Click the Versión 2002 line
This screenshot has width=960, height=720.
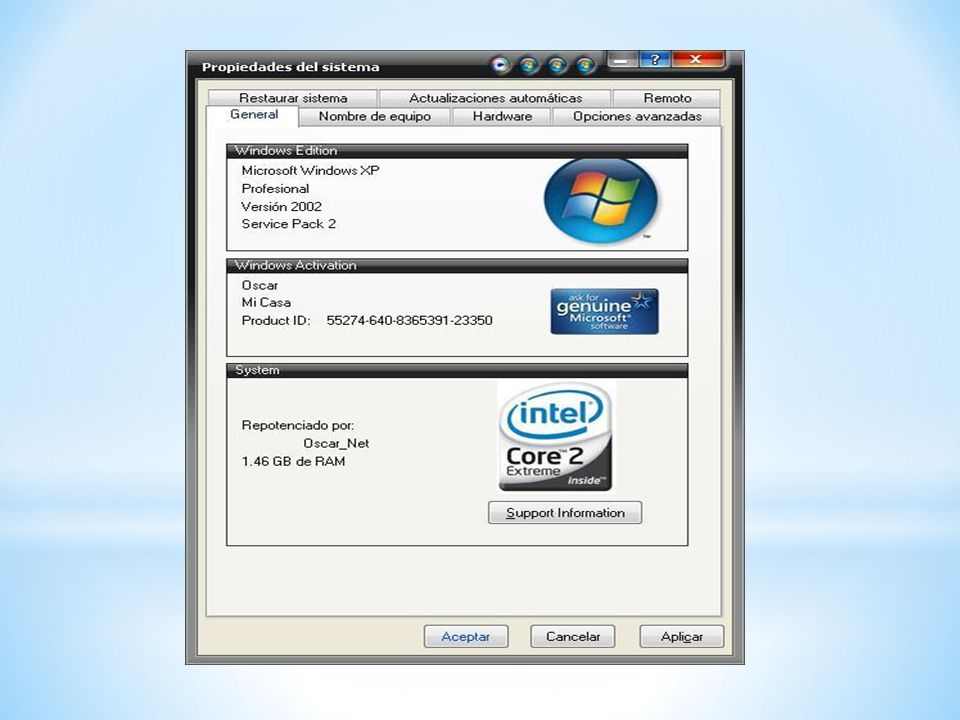282,206
